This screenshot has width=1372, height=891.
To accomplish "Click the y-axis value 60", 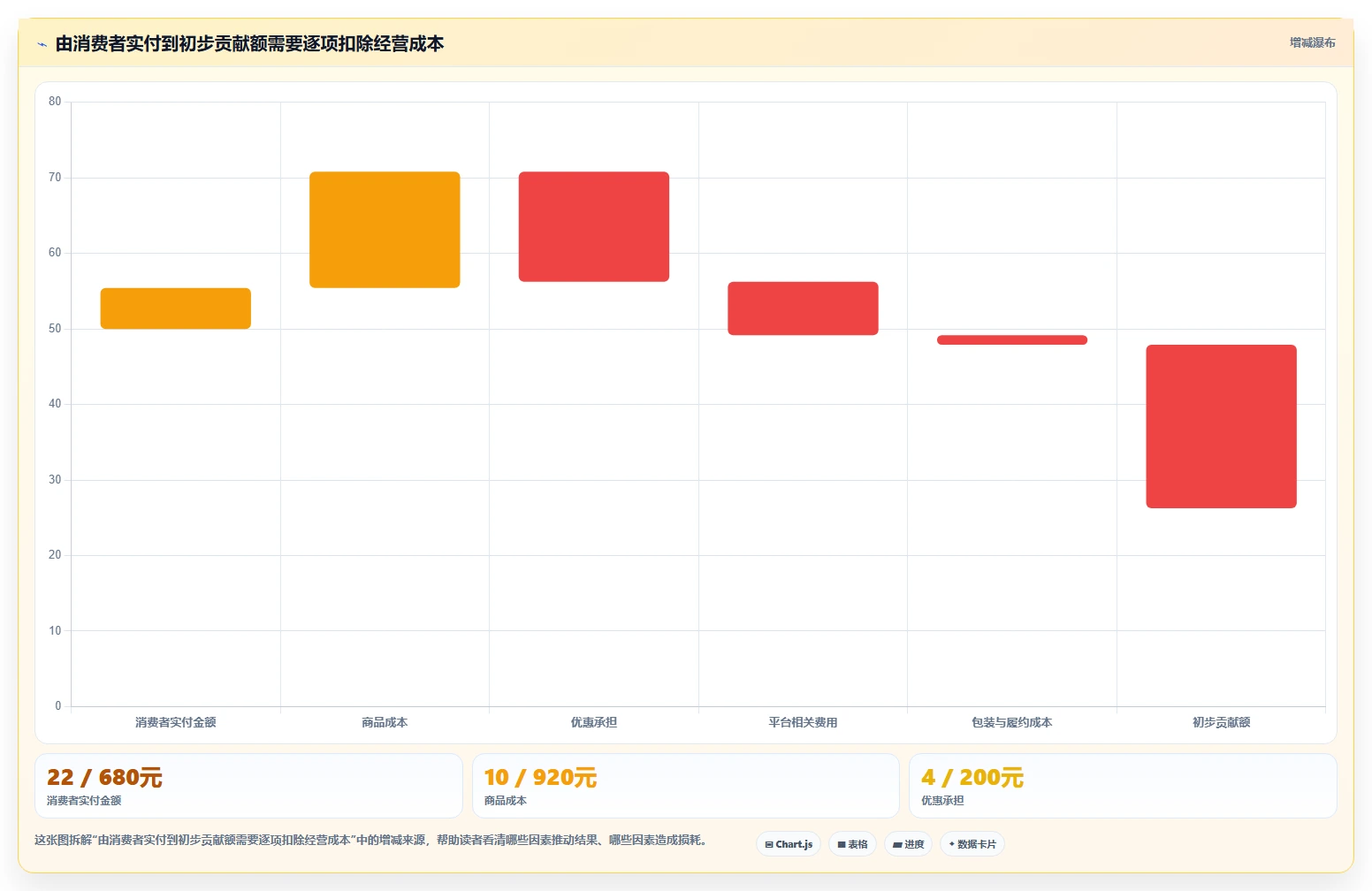I will tap(55, 253).
